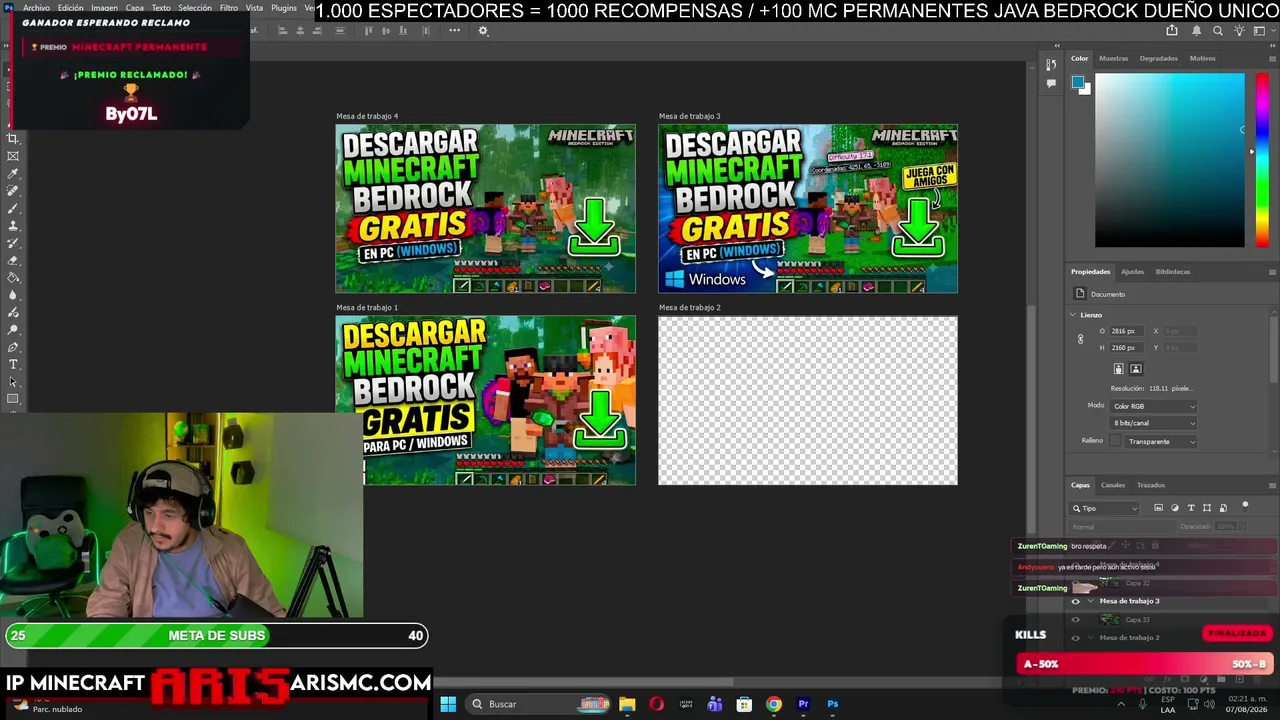This screenshot has width=1280, height=720.
Task: Select the Path Selection tool
Action: point(13,382)
